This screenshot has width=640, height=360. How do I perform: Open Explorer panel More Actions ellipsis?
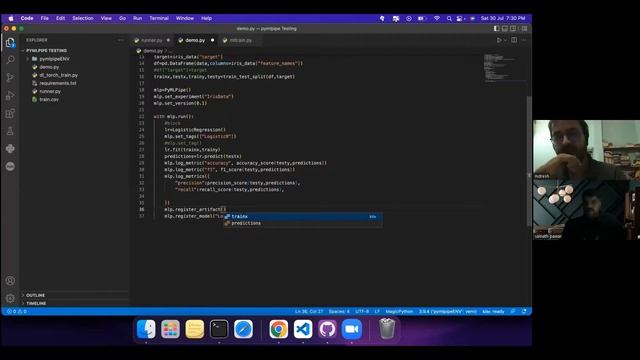tap(121, 40)
